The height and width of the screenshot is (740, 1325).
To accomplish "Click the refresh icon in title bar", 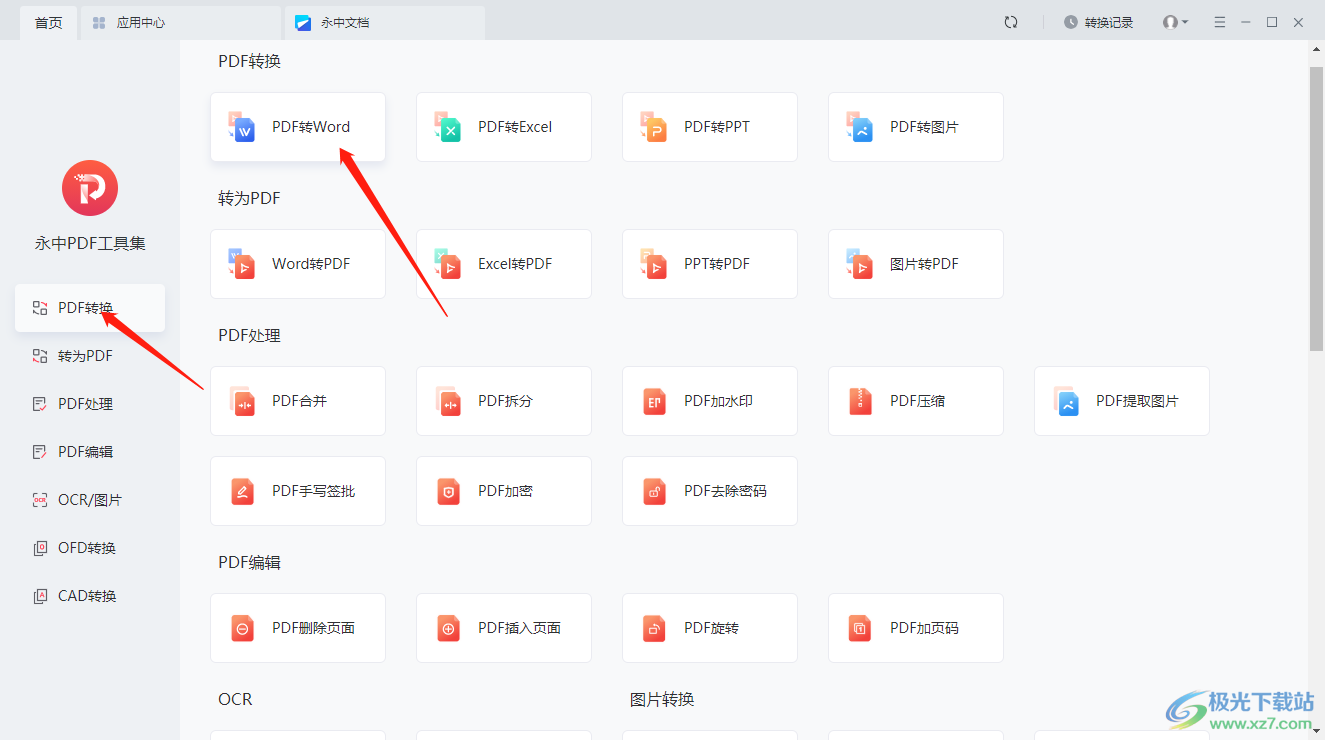I will coord(1011,22).
